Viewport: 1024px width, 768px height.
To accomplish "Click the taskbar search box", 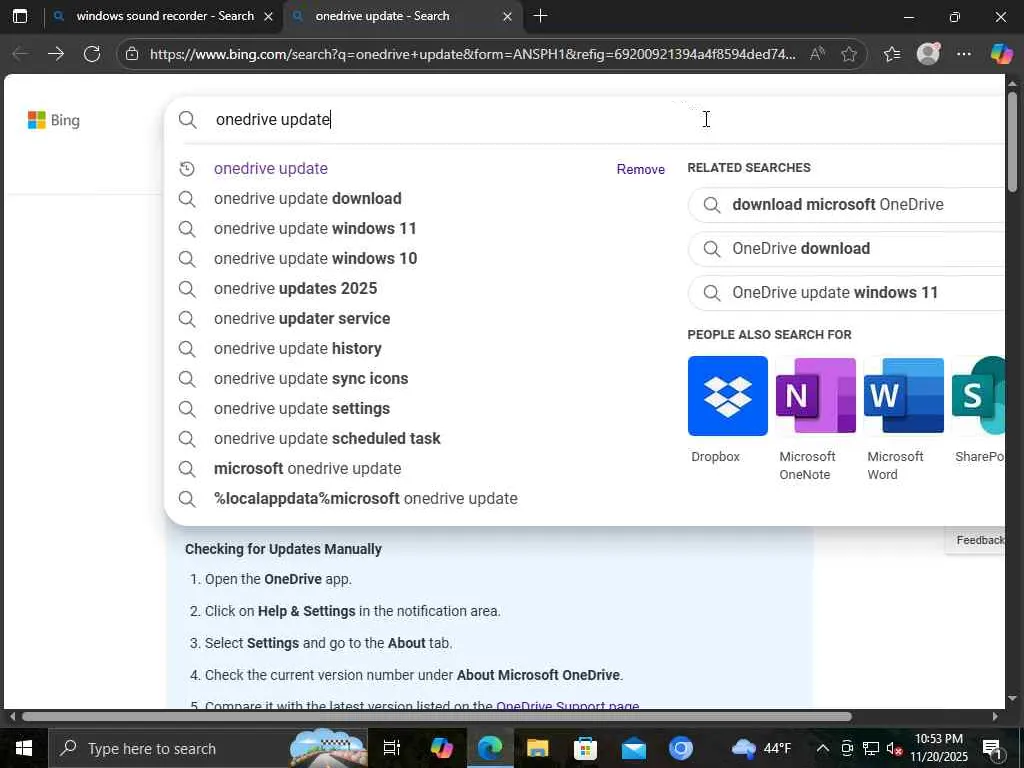I will 209,748.
